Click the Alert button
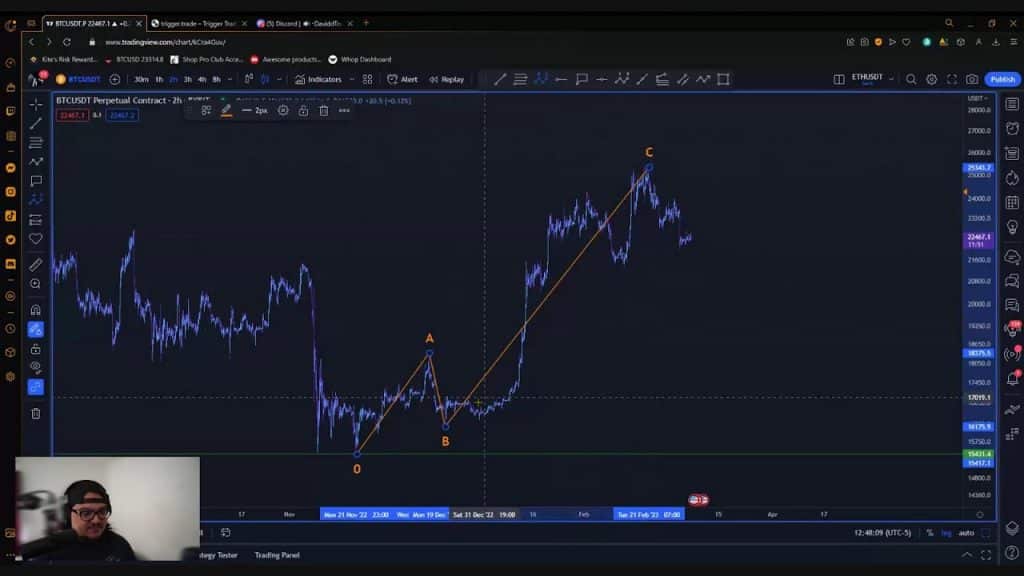This screenshot has width=1024, height=576. 403,79
